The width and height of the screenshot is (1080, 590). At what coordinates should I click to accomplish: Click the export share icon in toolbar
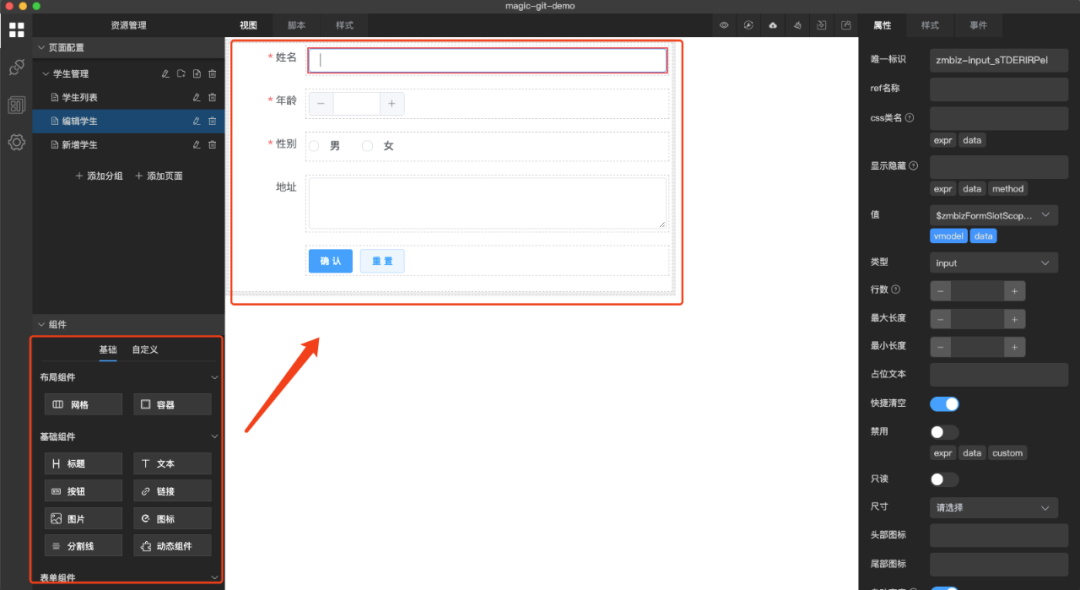click(x=846, y=25)
